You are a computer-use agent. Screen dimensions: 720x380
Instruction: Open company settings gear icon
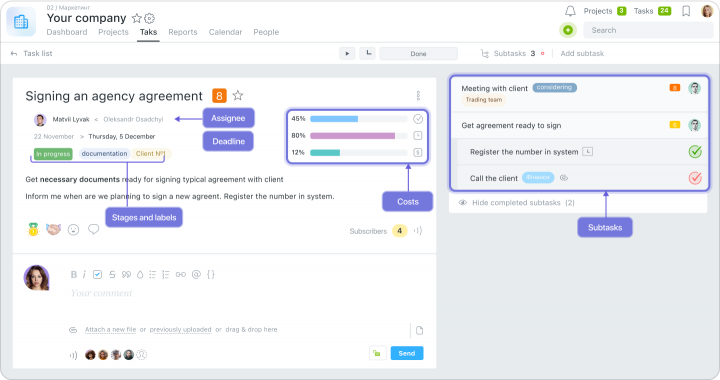pyautogui.click(x=149, y=18)
